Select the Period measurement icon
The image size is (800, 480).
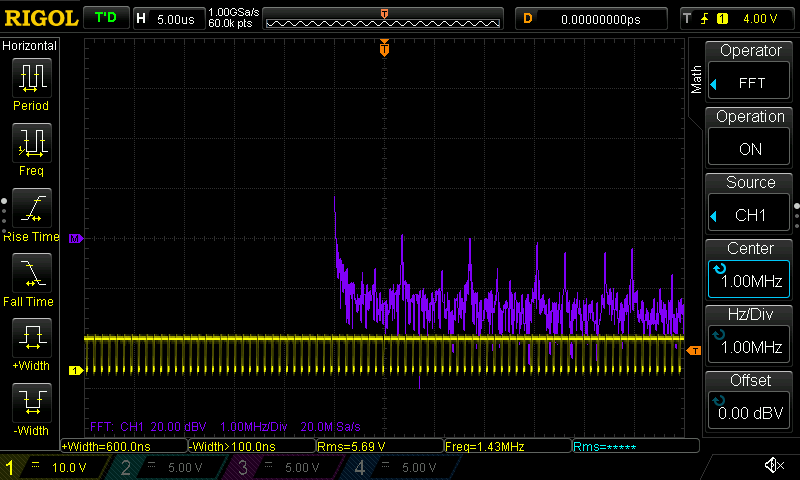31,78
